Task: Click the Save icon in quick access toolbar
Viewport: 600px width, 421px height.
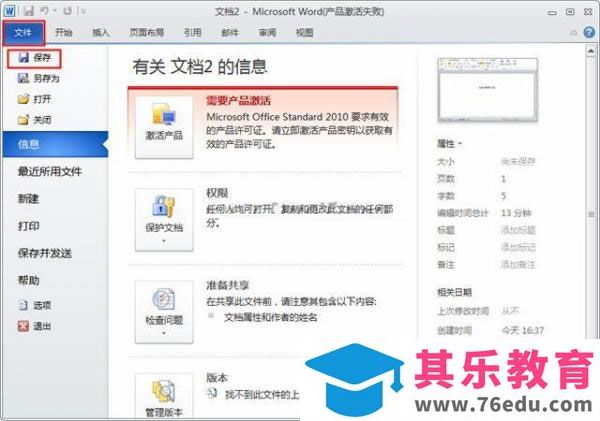Action: pos(28,11)
